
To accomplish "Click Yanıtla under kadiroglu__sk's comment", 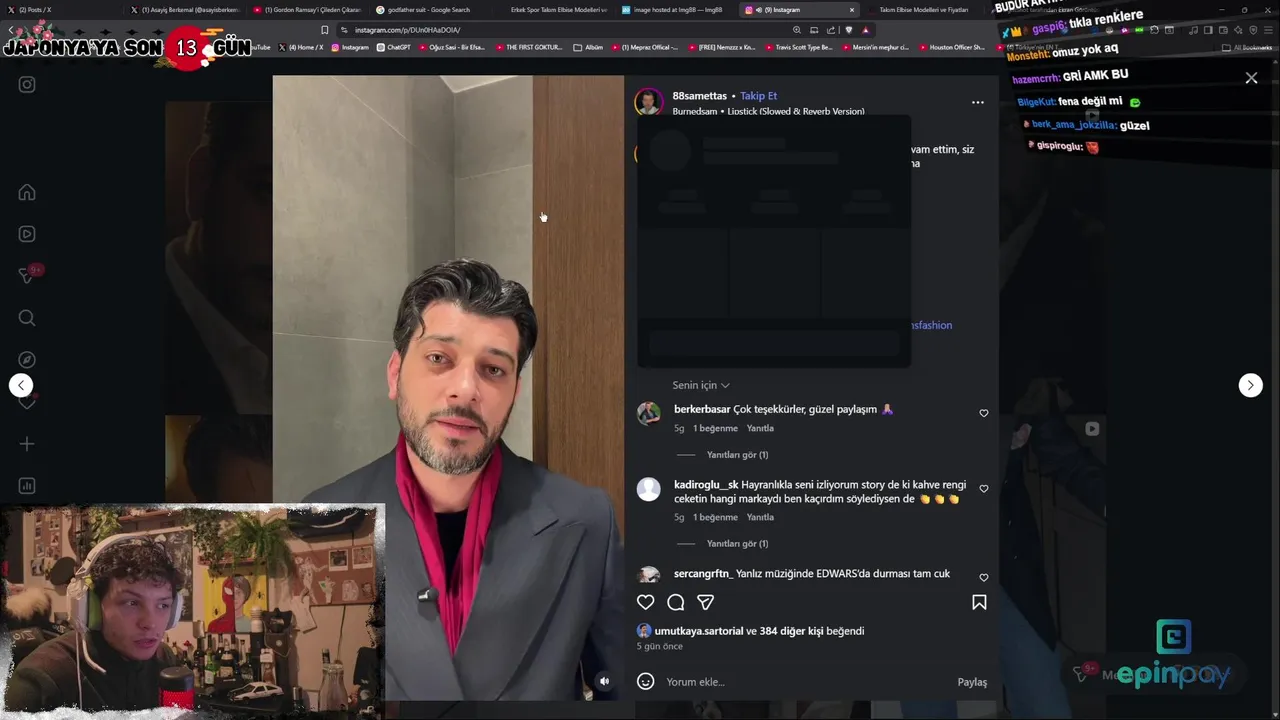I will coord(760,517).
